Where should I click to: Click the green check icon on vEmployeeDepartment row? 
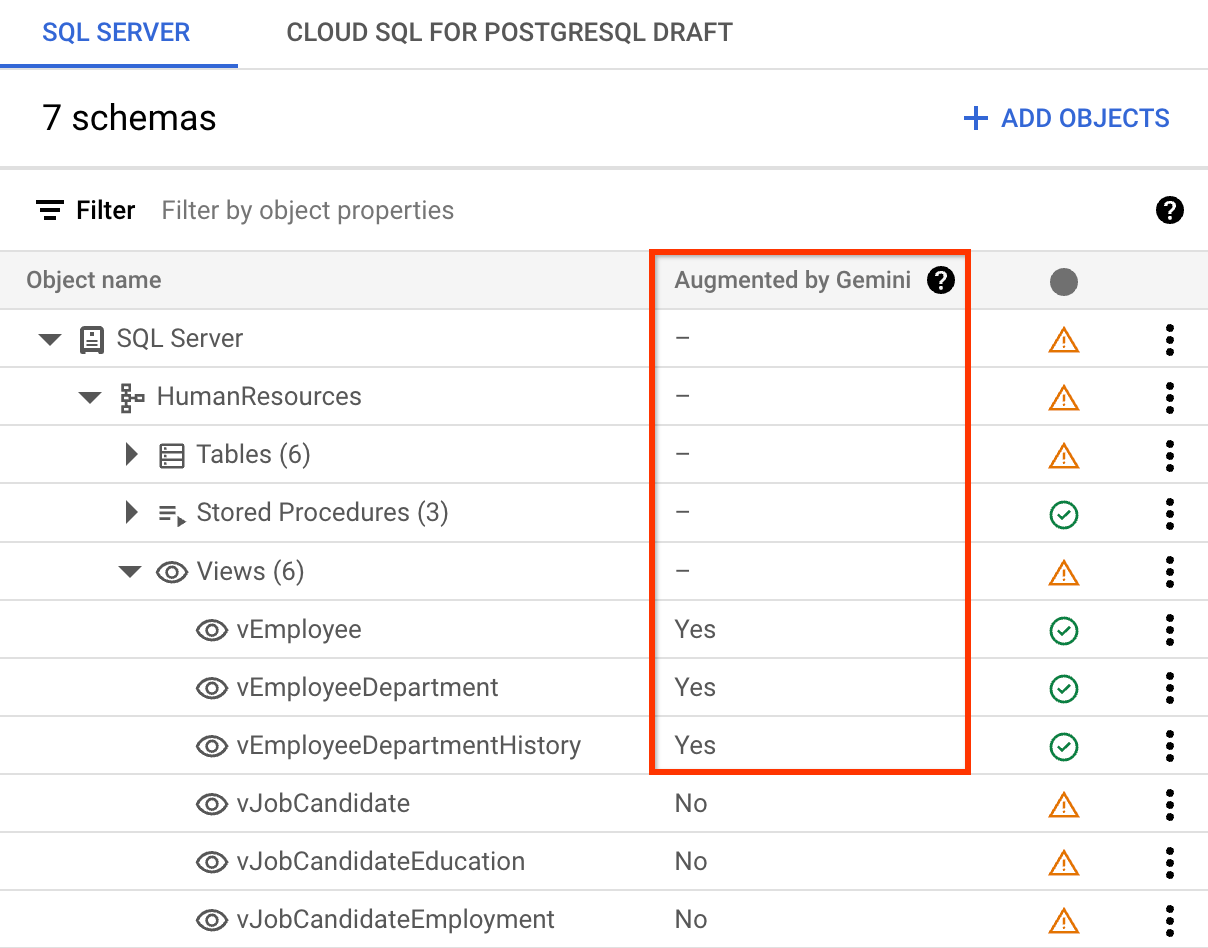1064,688
